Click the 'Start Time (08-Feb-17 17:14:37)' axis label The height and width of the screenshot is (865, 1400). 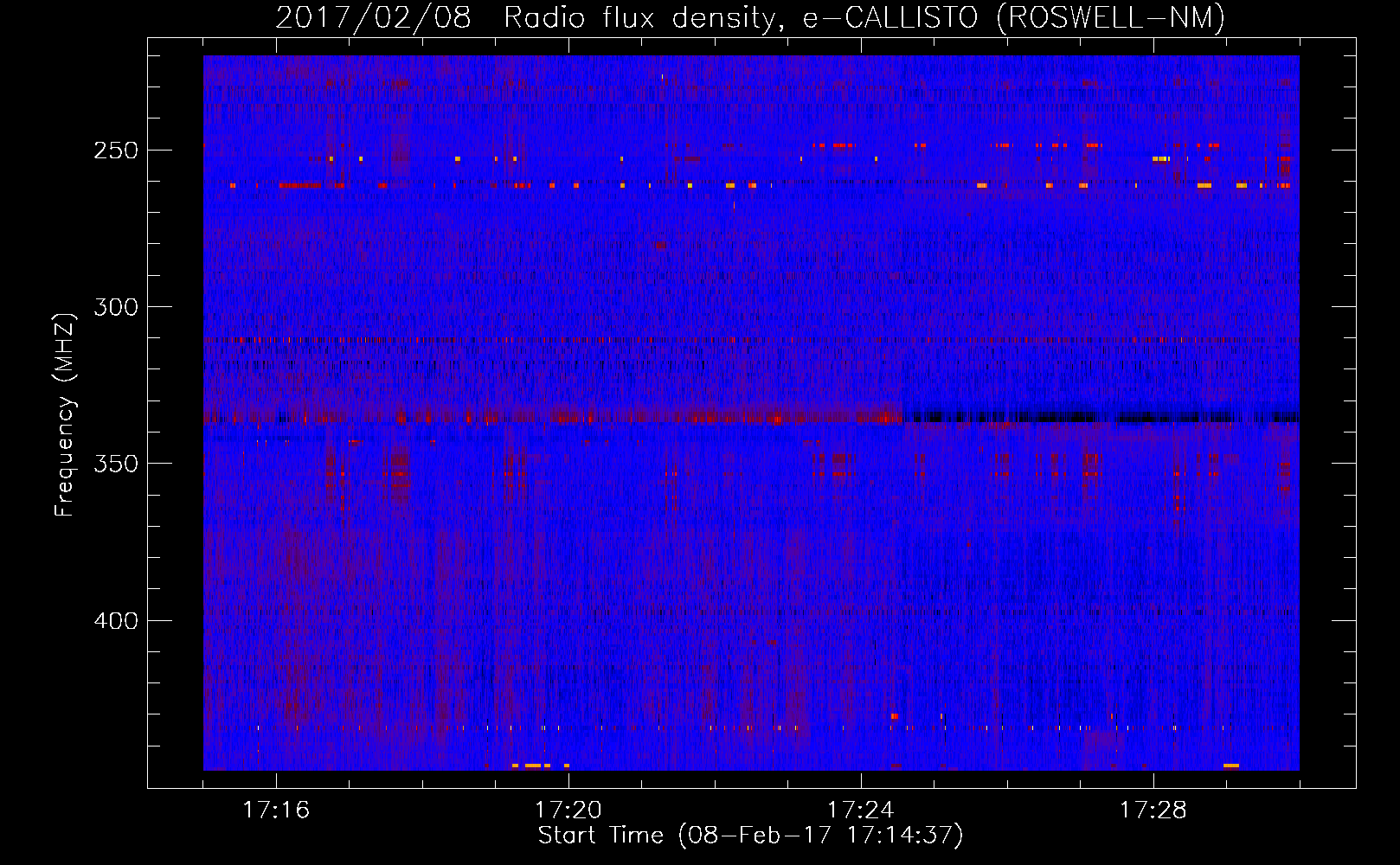tap(750, 836)
